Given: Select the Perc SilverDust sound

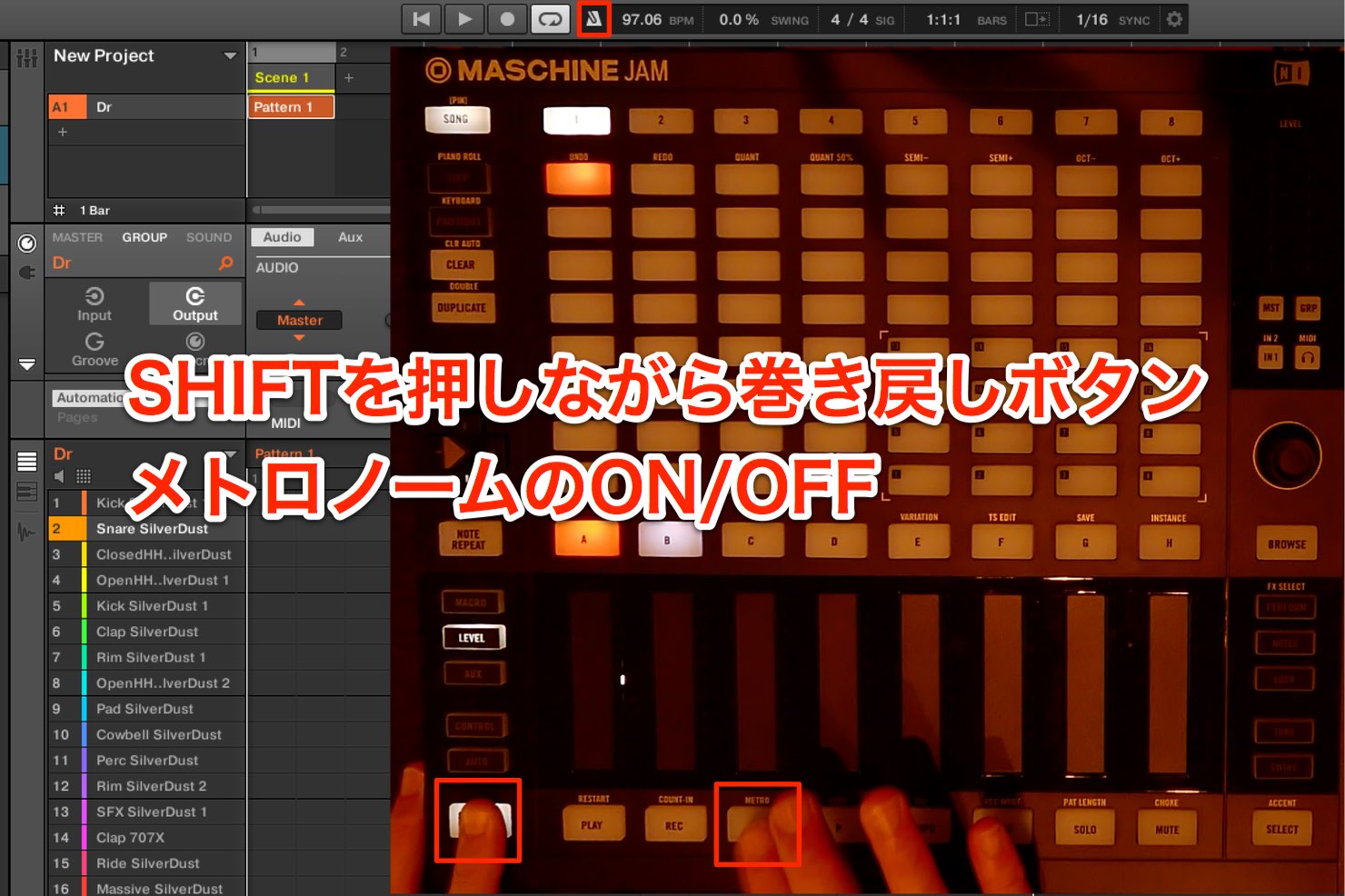Looking at the screenshot, I should pyautogui.click(x=146, y=761).
